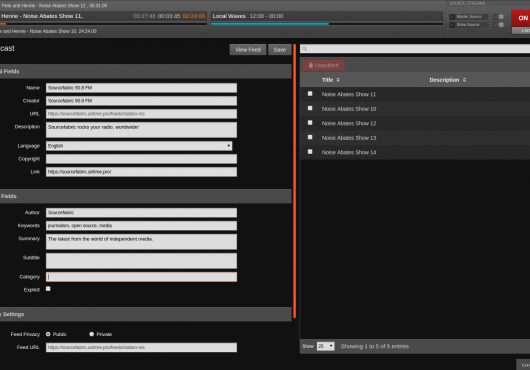Click the search magnifier icon
Screen dimensions: 530x370
305,49
